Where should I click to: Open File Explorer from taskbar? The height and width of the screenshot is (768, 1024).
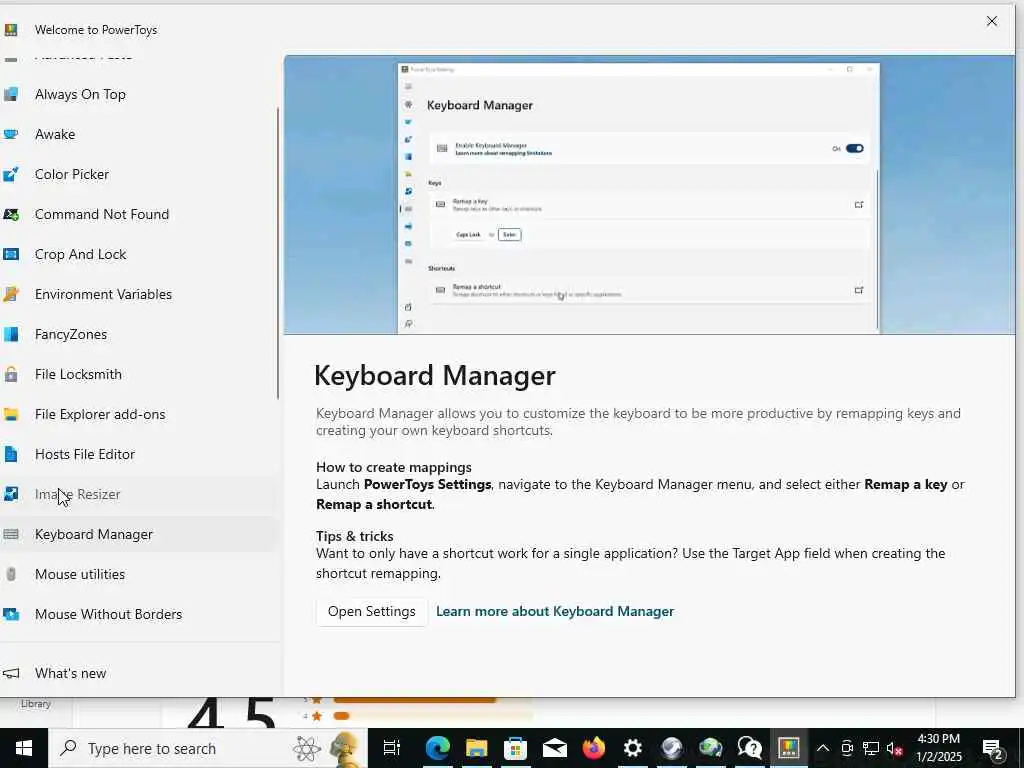point(477,748)
